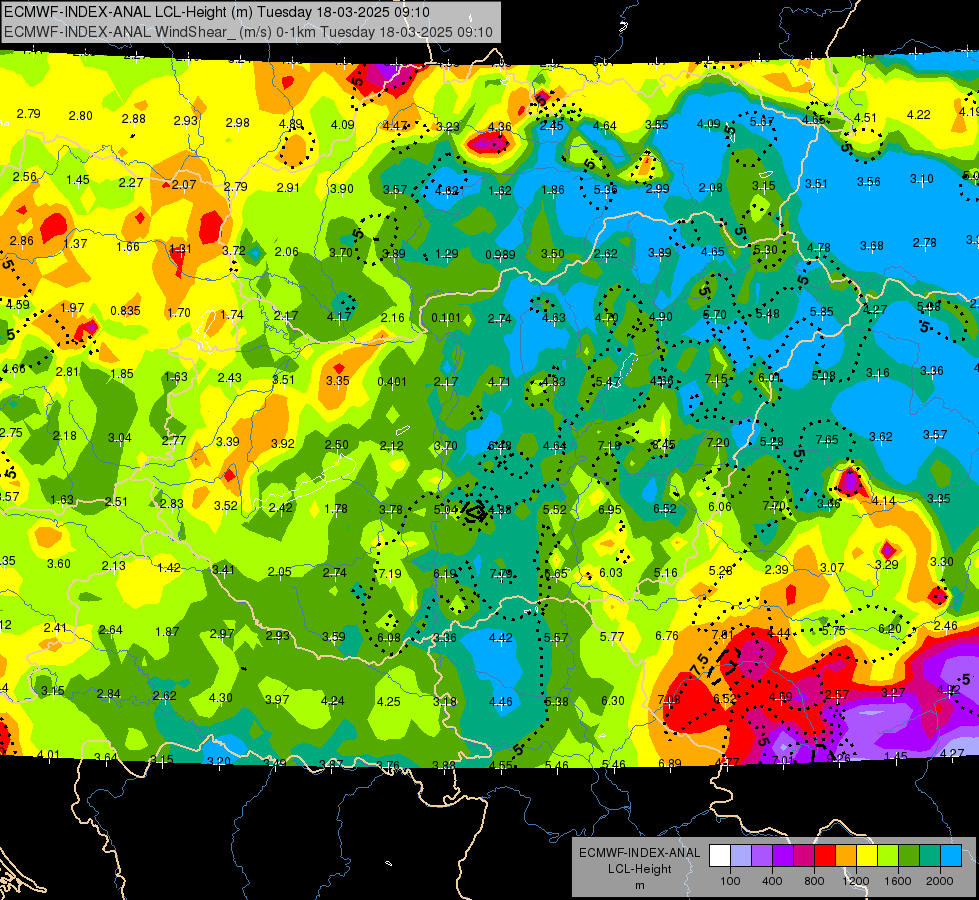Click the wind shear value 4.14
Viewport: 979px width, 900px height.
coord(883,500)
